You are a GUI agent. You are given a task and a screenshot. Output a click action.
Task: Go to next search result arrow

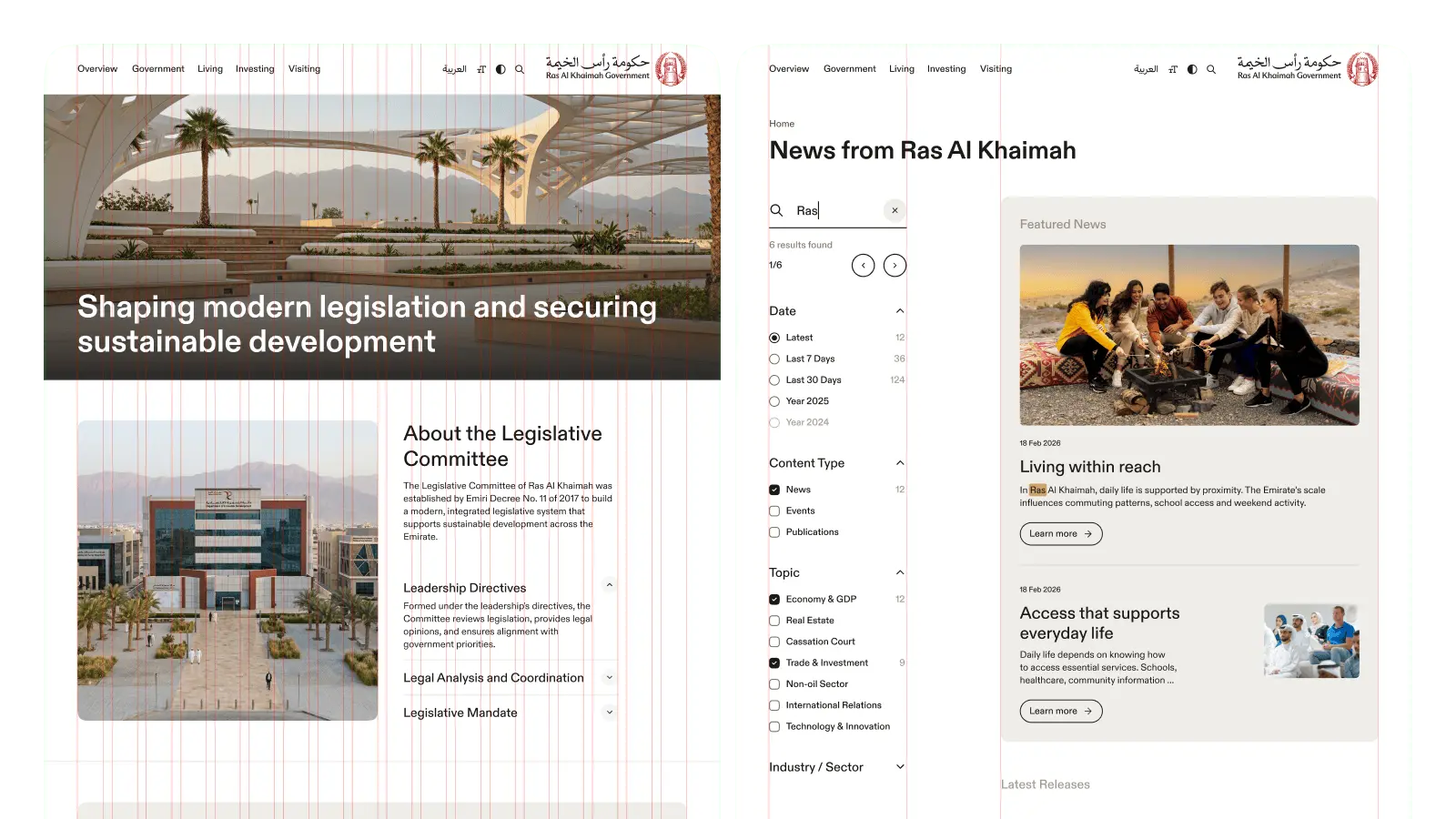(895, 265)
